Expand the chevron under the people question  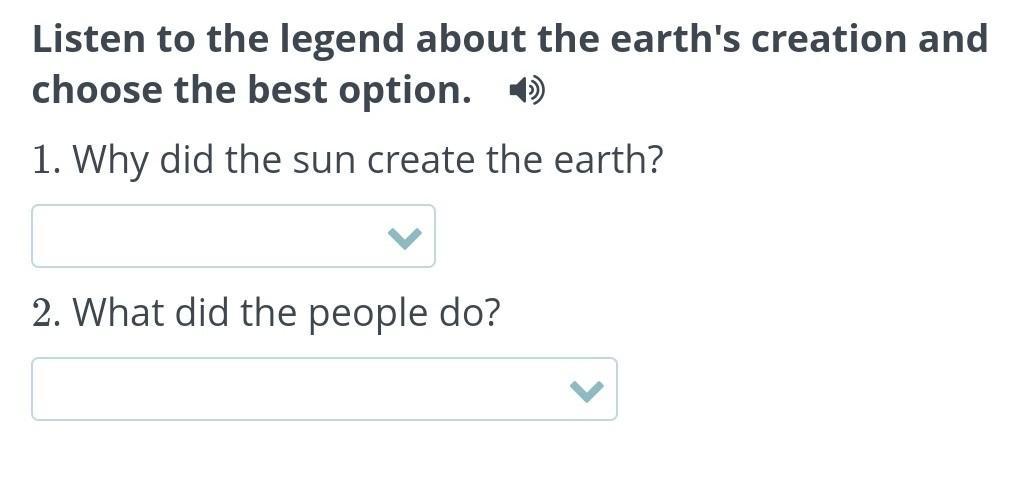pos(587,390)
